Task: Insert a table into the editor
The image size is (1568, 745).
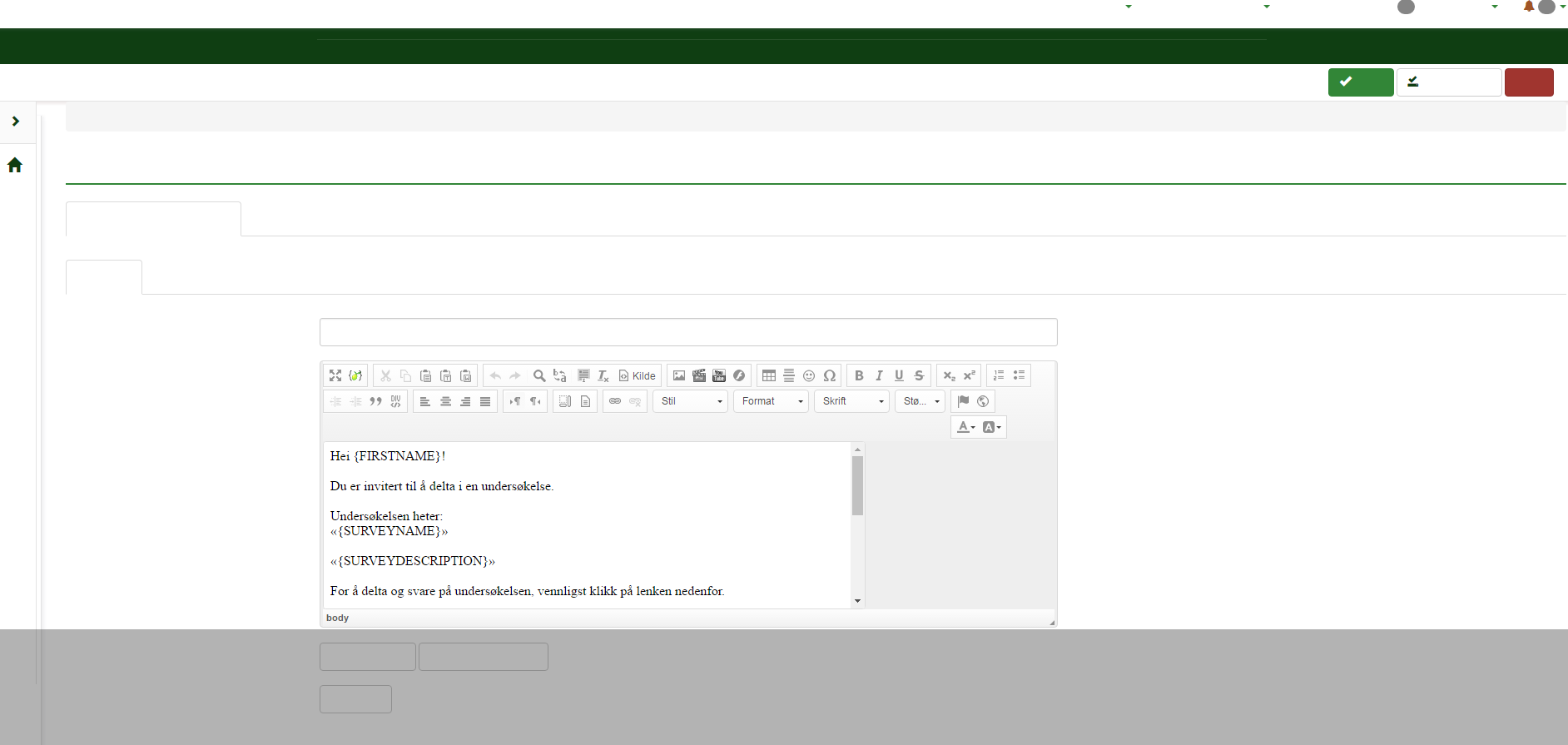Action: click(769, 375)
